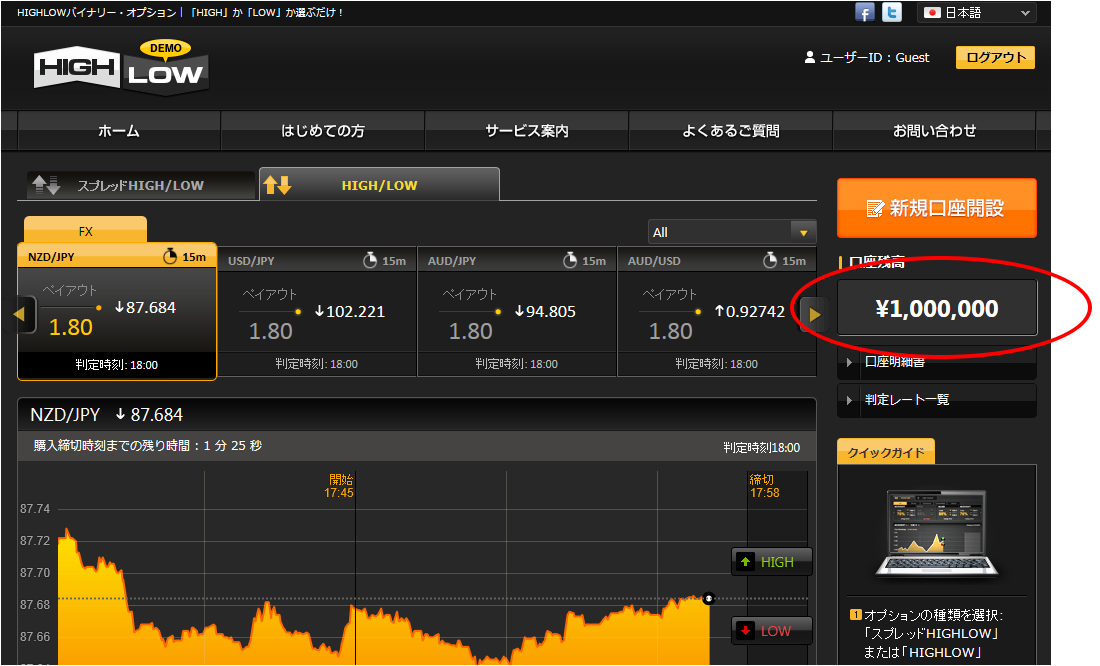Click the quick guide laptop thumbnail
Image resolution: width=1100 pixels, height=666 pixels.
[x=936, y=535]
